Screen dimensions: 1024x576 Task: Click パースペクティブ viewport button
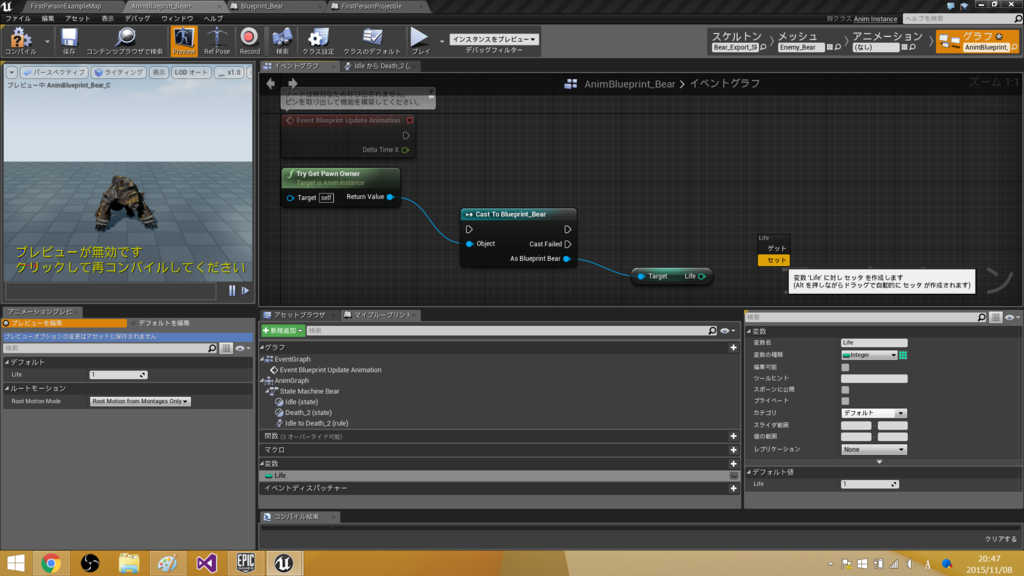(54, 72)
